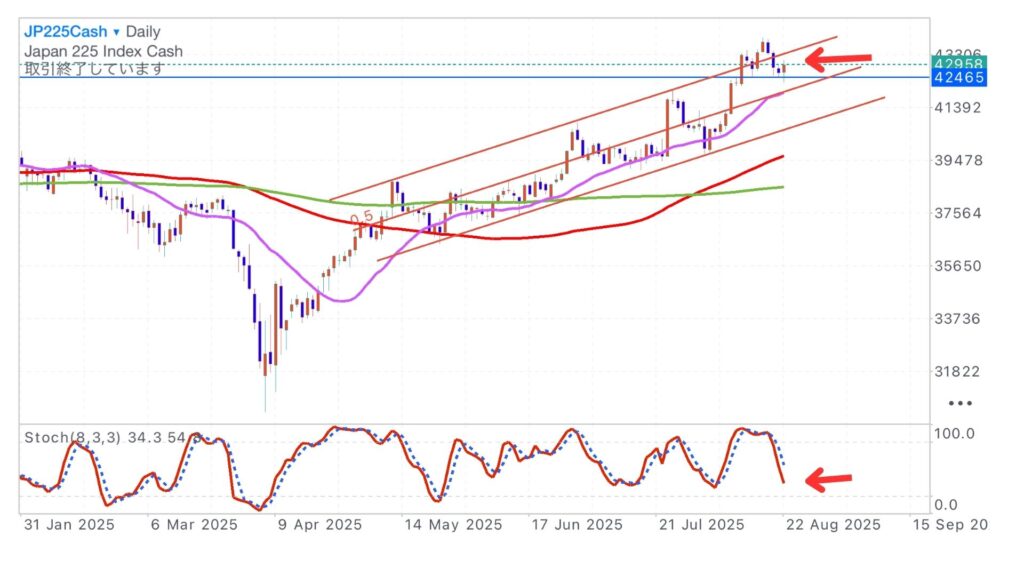Click the 100.0 stochastic scale label
The width and height of the screenshot is (1024, 576).
pyautogui.click(x=954, y=434)
